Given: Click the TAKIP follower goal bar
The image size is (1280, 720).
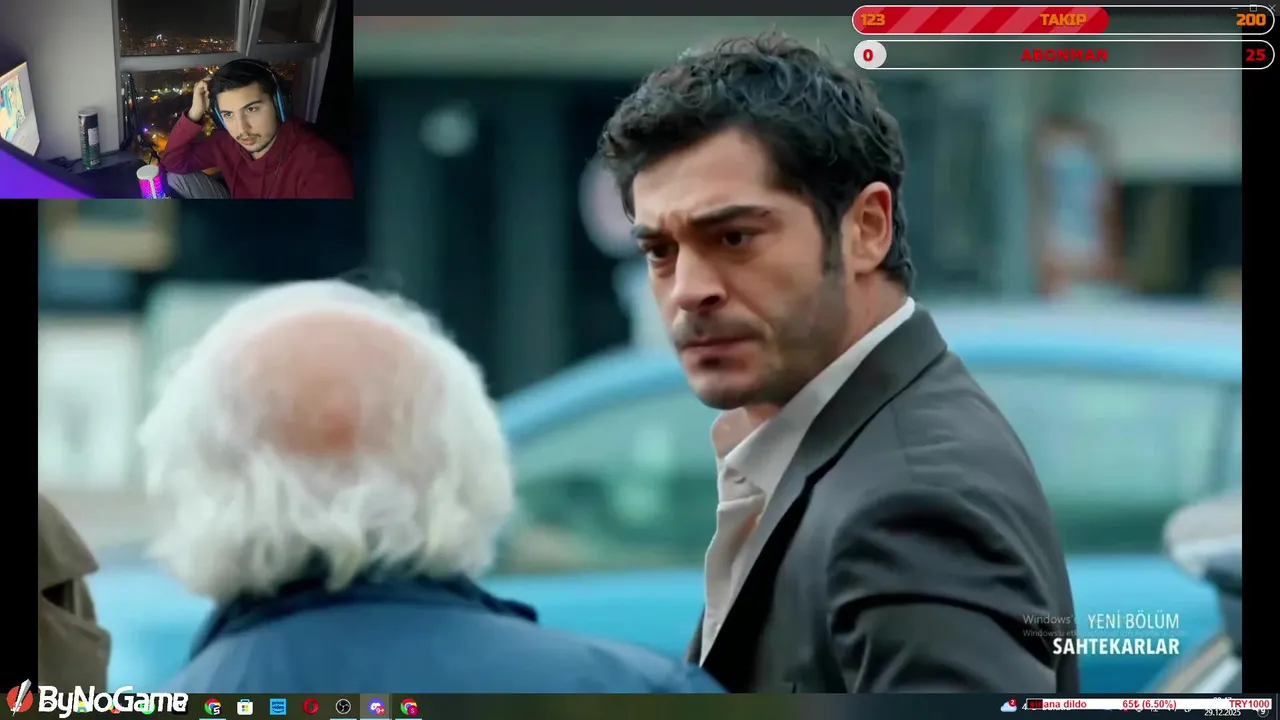Looking at the screenshot, I should point(1063,20).
